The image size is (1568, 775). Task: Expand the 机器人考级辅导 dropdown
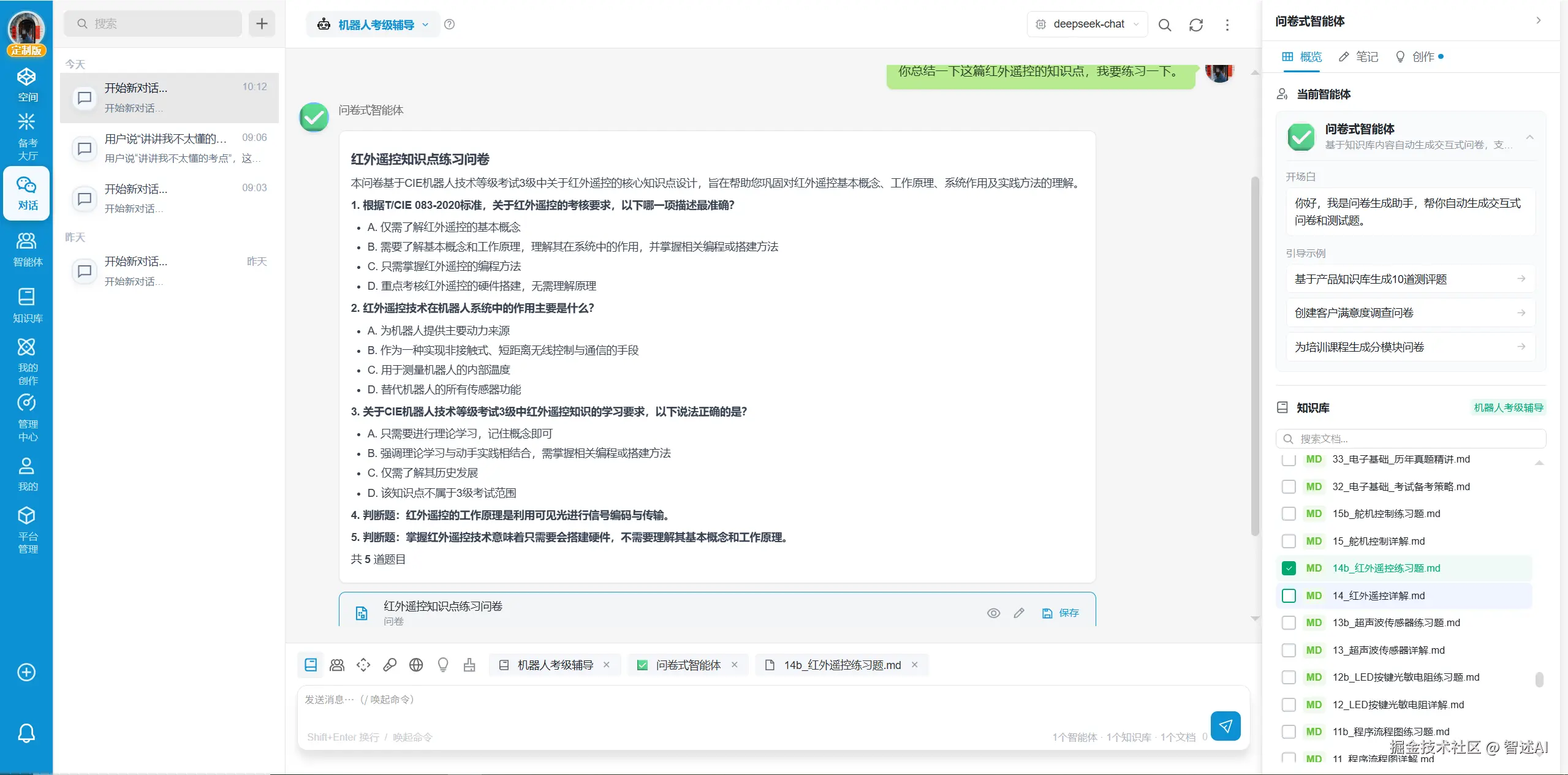coord(375,25)
